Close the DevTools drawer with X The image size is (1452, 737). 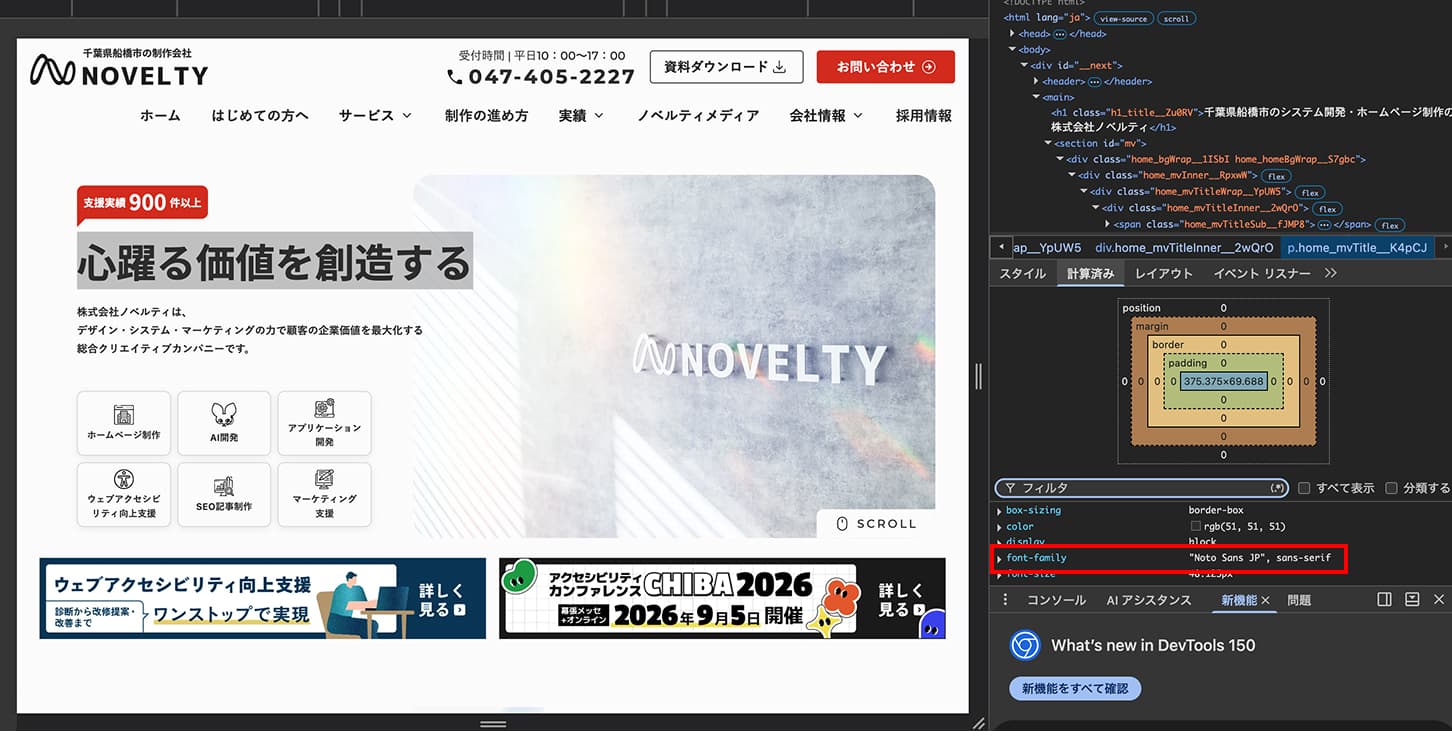tap(1439, 600)
